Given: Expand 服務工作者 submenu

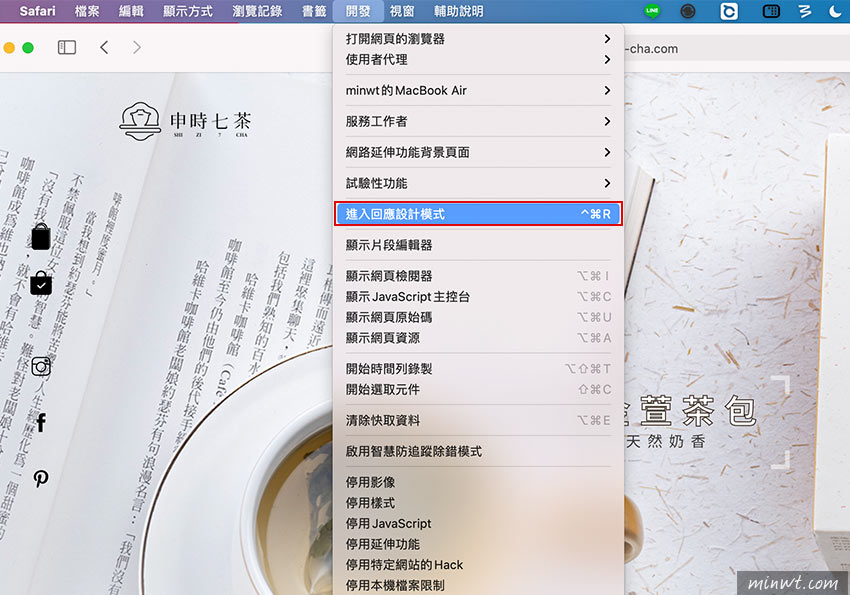Looking at the screenshot, I should [x=478, y=121].
